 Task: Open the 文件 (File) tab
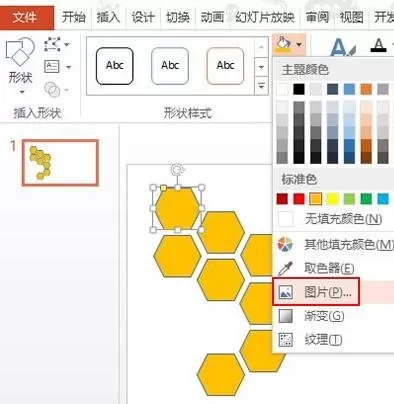[27, 17]
